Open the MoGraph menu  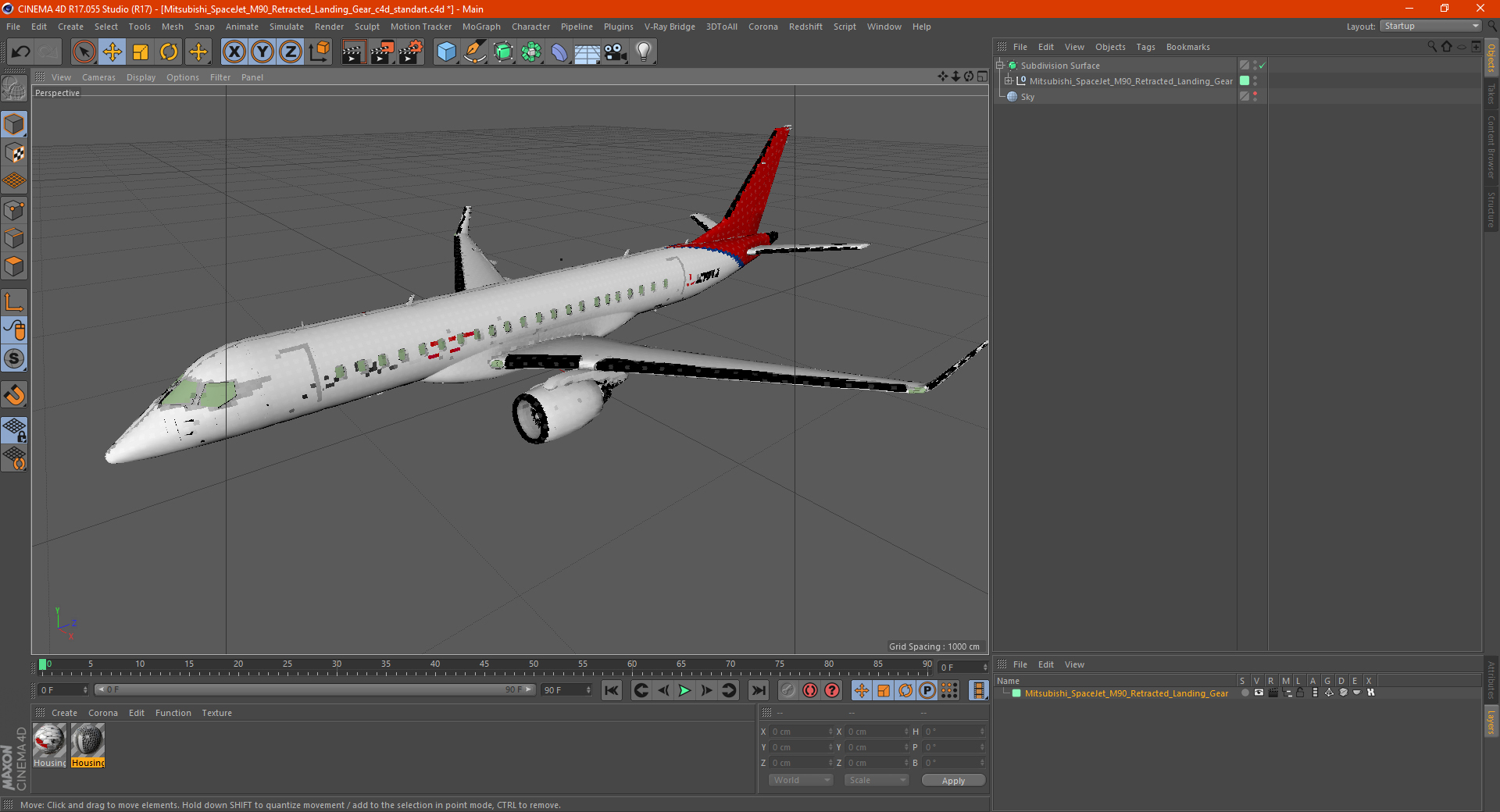coord(481,27)
